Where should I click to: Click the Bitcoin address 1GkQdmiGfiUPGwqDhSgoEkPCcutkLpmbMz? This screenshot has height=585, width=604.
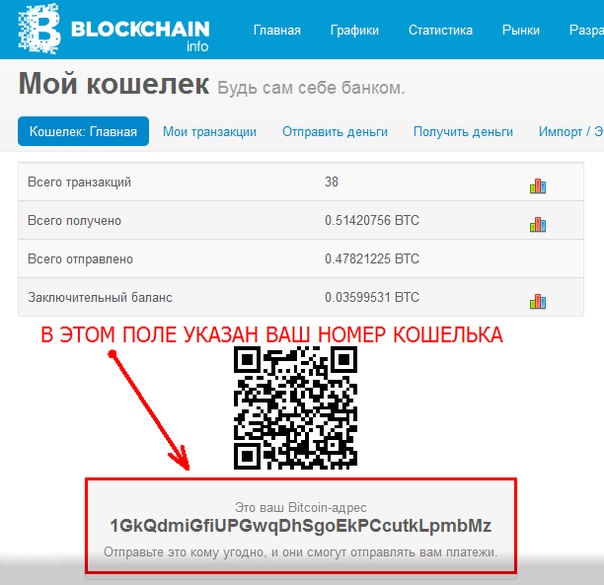click(x=300, y=526)
